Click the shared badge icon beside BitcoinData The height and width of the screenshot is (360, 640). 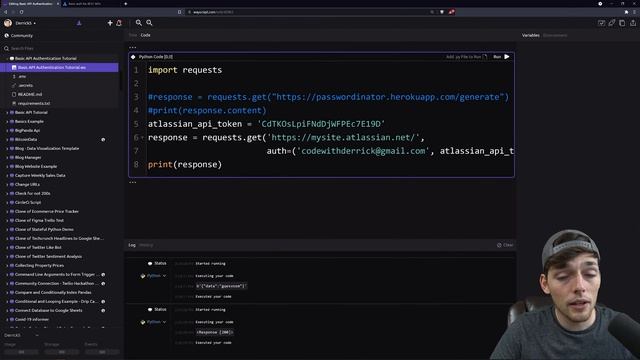point(103,140)
